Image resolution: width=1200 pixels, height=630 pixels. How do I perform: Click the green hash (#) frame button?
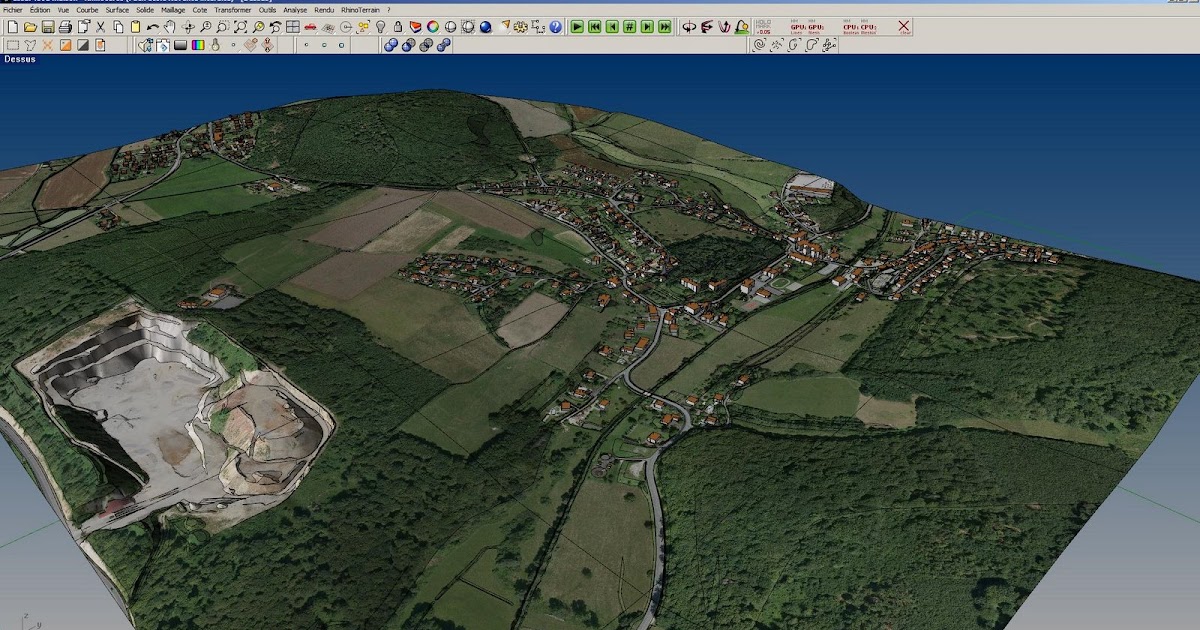pyautogui.click(x=629, y=27)
